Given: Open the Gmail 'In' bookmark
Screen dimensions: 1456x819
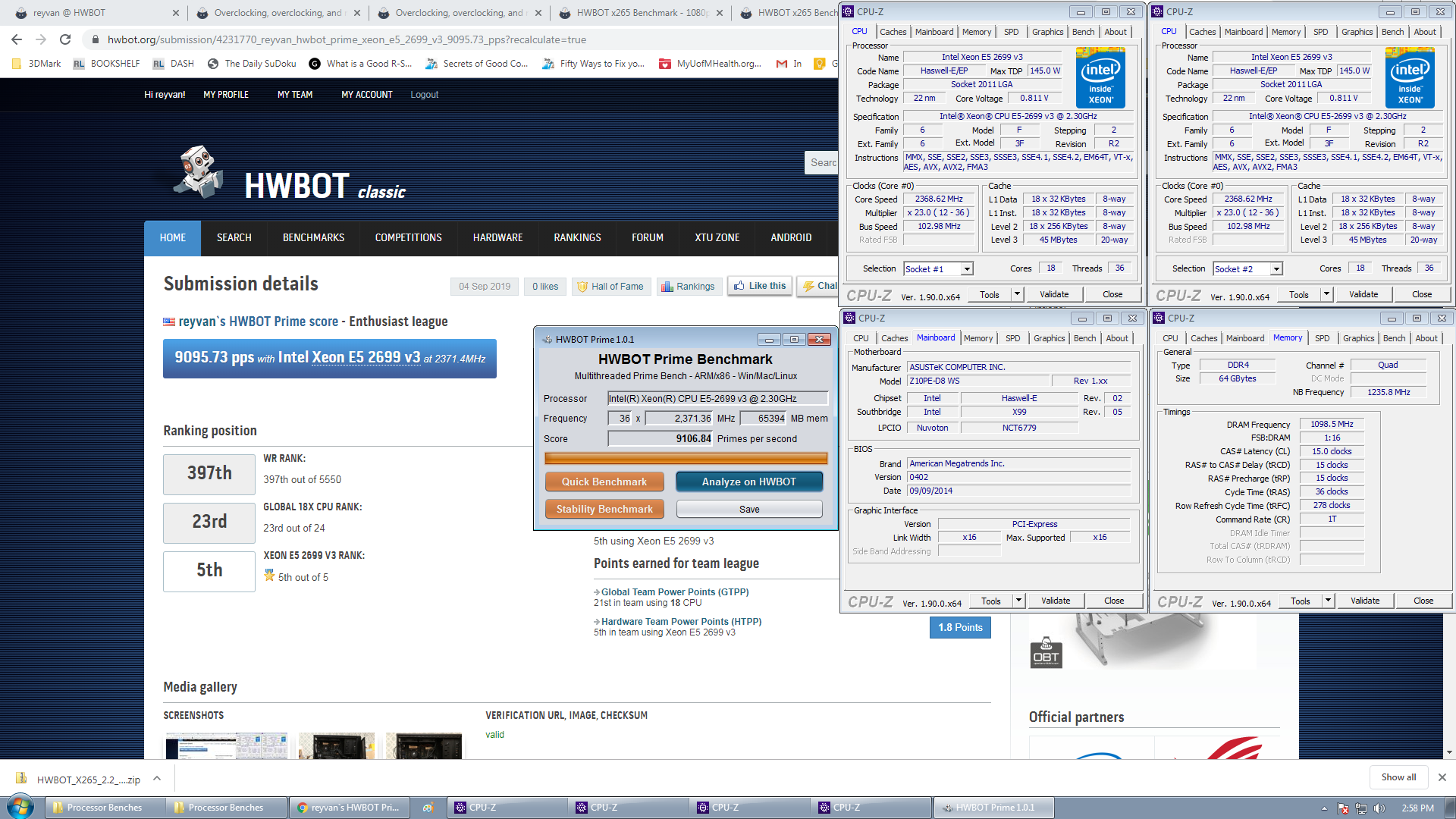Looking at the screenshot, I should tap(789, 64).
